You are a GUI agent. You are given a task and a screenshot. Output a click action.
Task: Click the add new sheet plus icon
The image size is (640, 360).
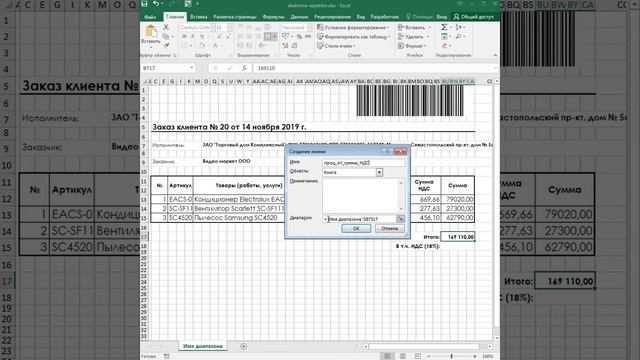coord(244,347)
